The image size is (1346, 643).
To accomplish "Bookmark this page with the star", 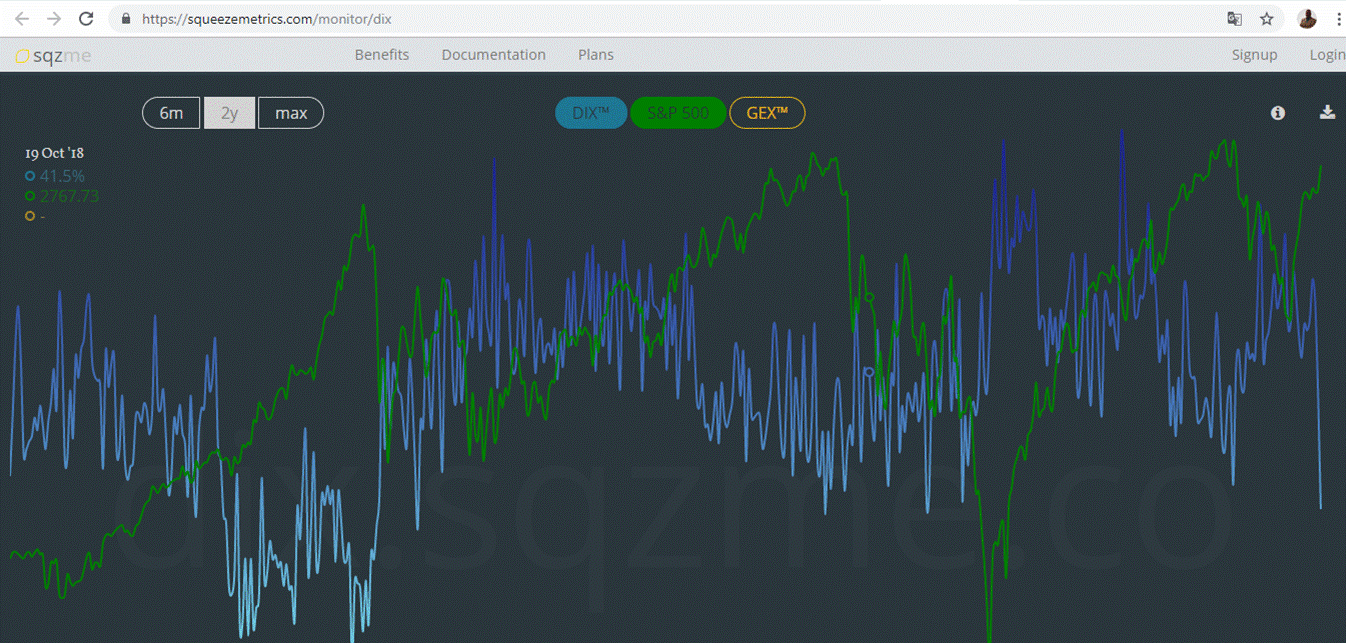I will click(x=1266, y=19).
